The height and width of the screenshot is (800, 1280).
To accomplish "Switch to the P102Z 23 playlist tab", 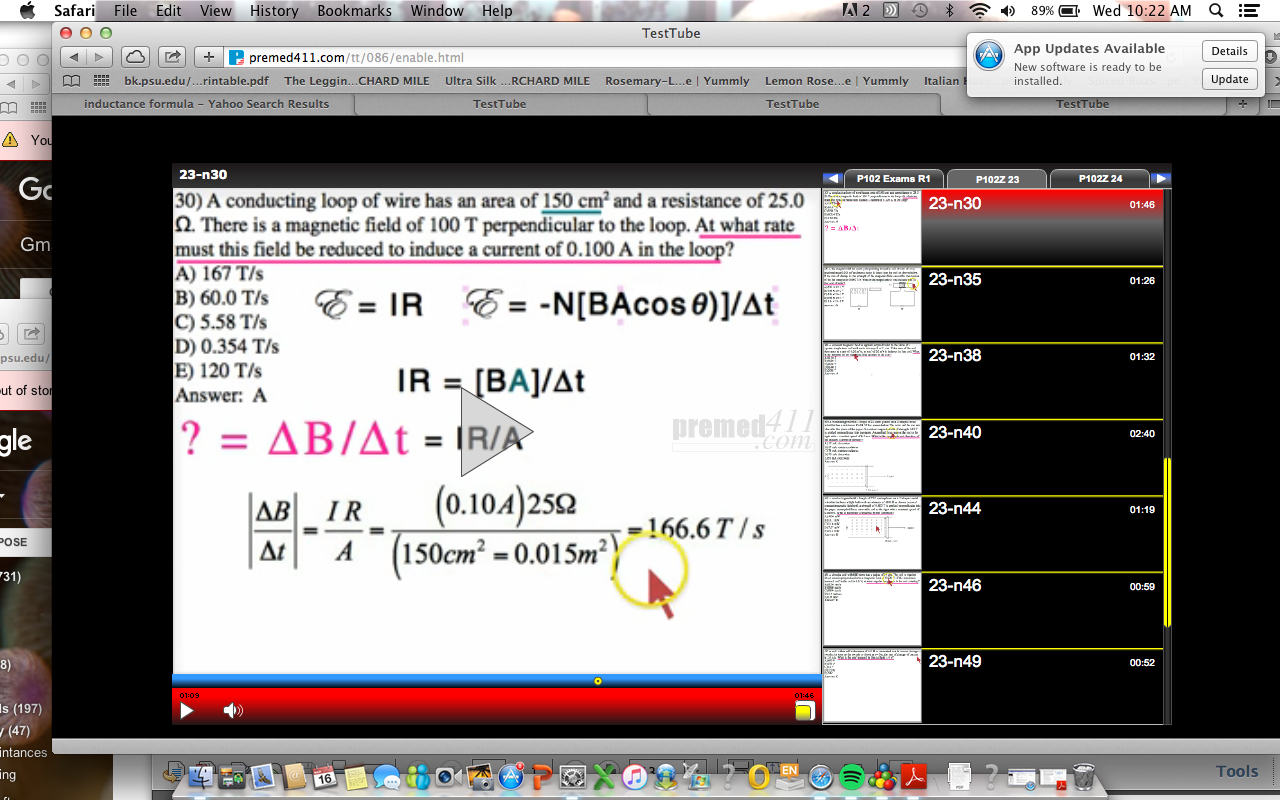I will click(x=997, y=179).
